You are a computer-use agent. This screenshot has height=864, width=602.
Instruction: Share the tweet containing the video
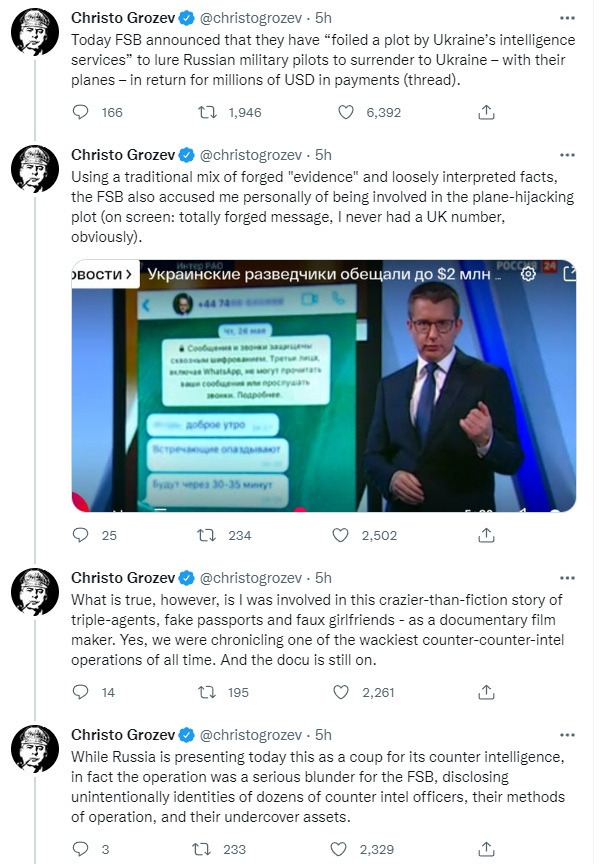point(486,535)
